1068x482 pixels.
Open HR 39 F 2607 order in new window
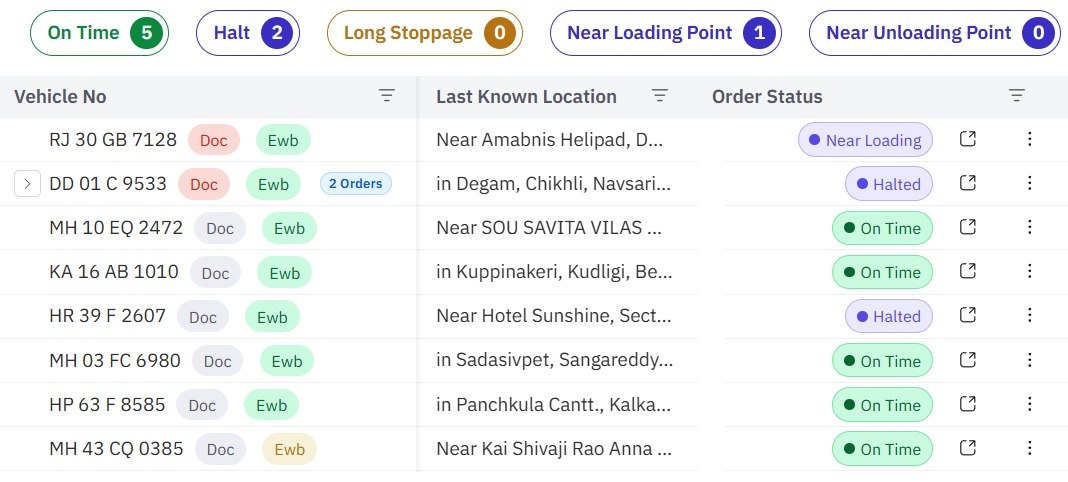pyautogui.click(x=968, y=315)
